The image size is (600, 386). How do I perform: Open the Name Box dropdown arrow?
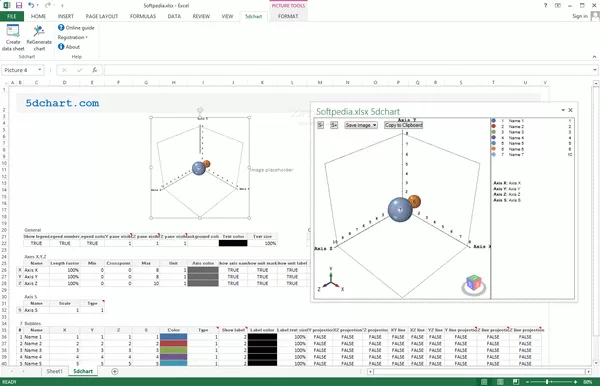pos(39,70)
